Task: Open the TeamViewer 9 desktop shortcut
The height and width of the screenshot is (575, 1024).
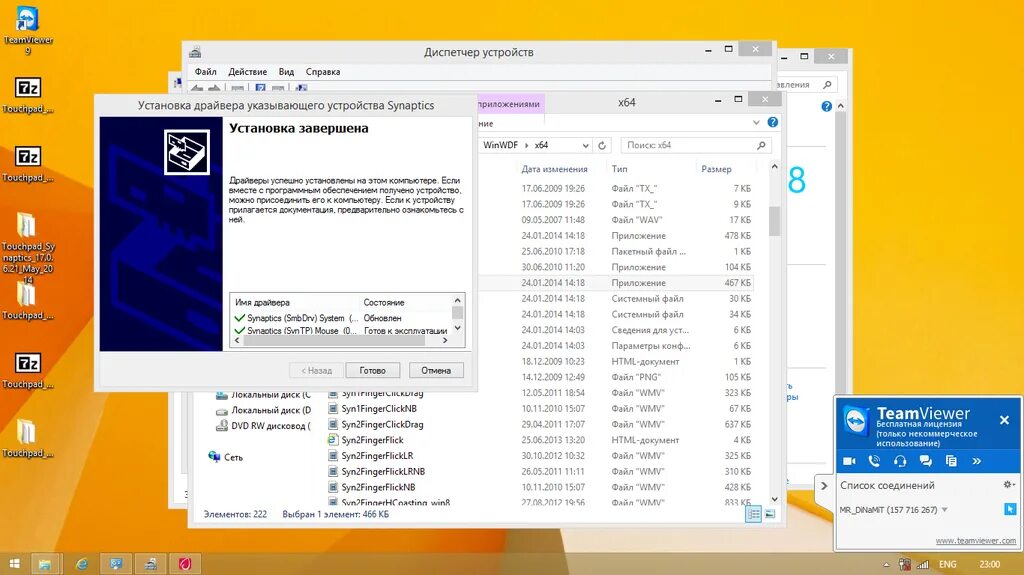Action: (27, 29)
